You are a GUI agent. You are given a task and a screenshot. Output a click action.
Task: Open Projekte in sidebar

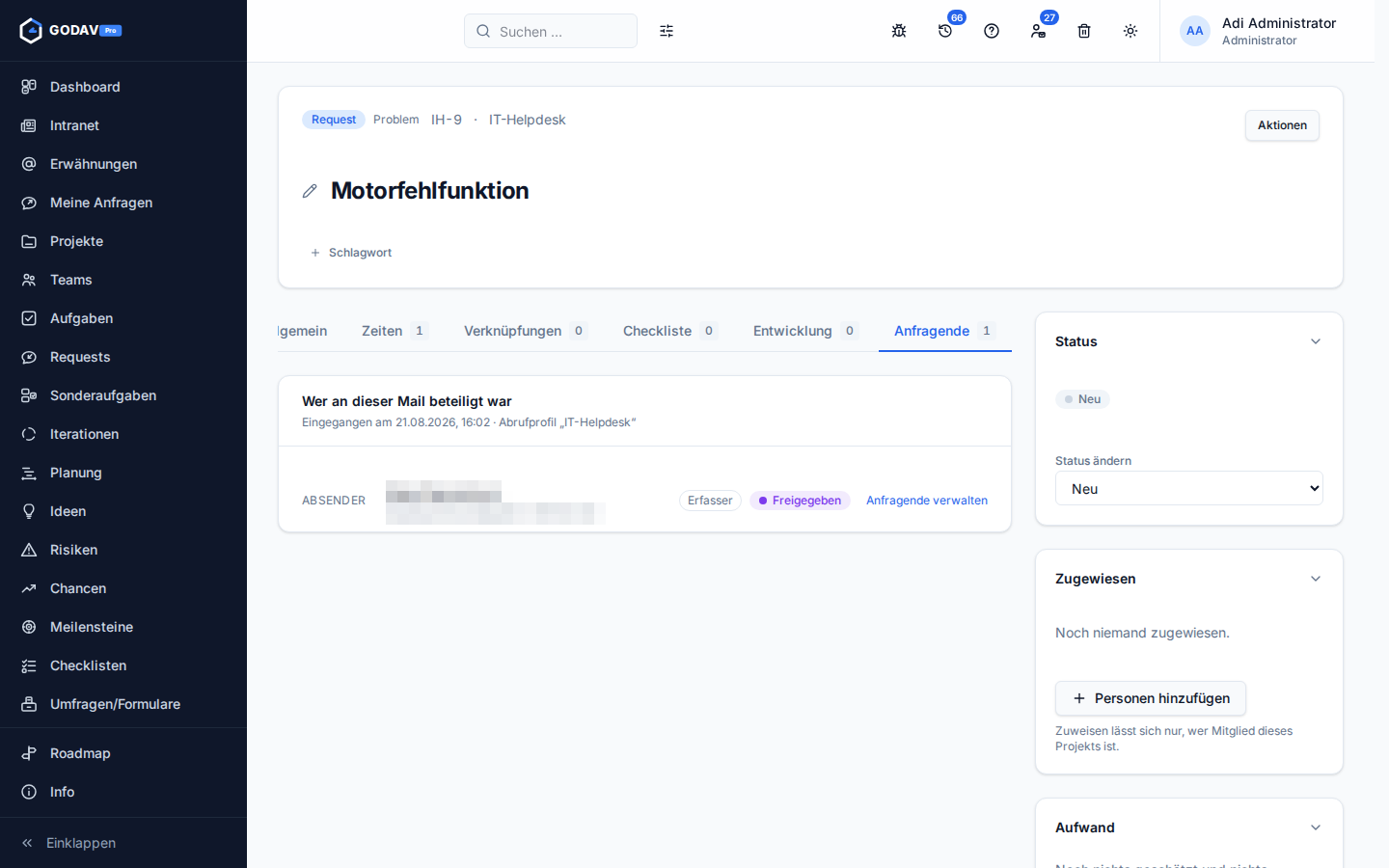point(123,241)
